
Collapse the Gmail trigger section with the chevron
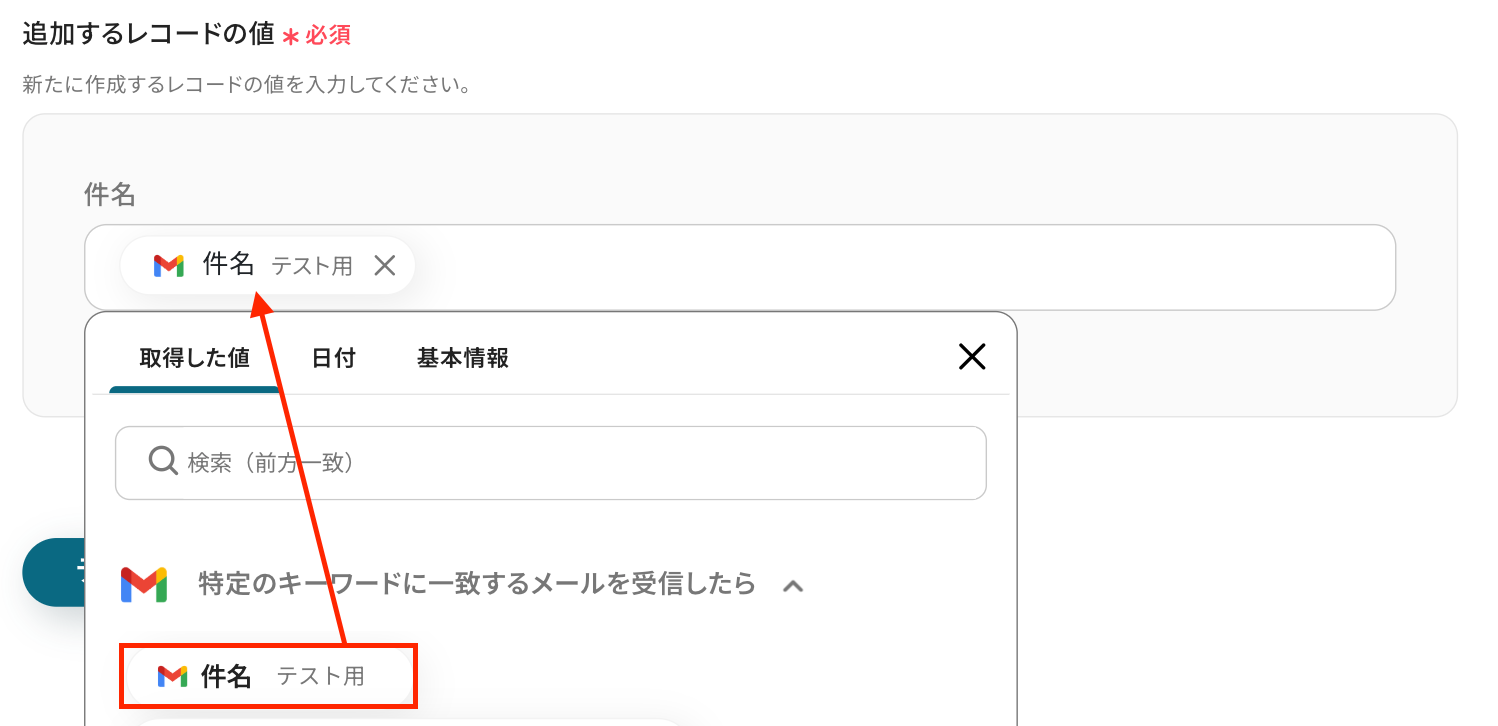coord(792,586)
